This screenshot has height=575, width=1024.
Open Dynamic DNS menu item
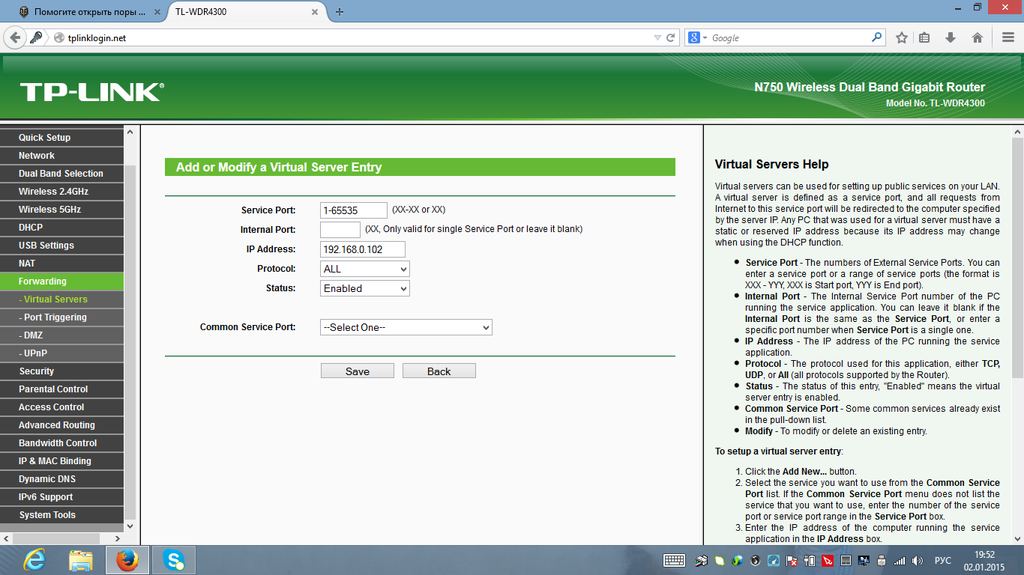[61, 479]
